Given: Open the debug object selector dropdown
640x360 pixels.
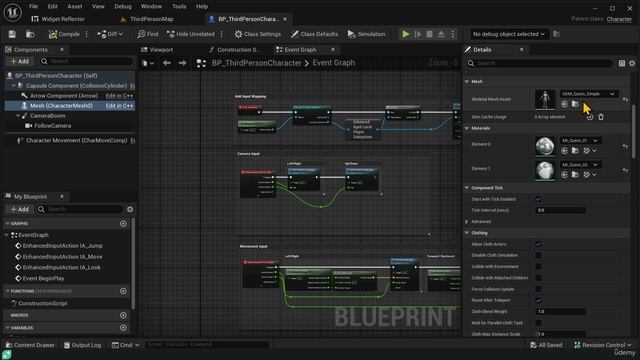Looking at the screenshot, I should [509, 34].
